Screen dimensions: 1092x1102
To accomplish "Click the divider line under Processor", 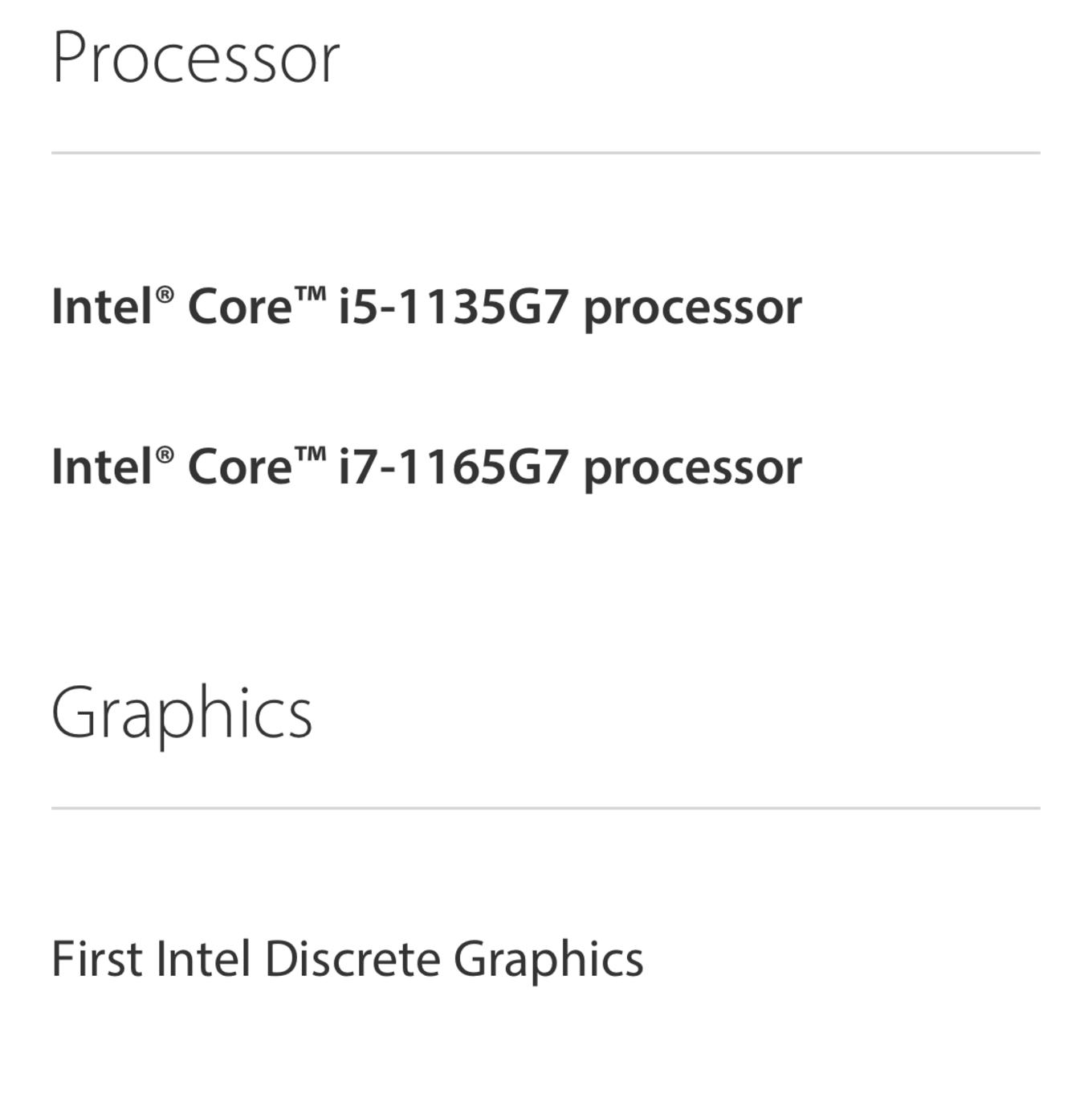I will click(546, 153).
